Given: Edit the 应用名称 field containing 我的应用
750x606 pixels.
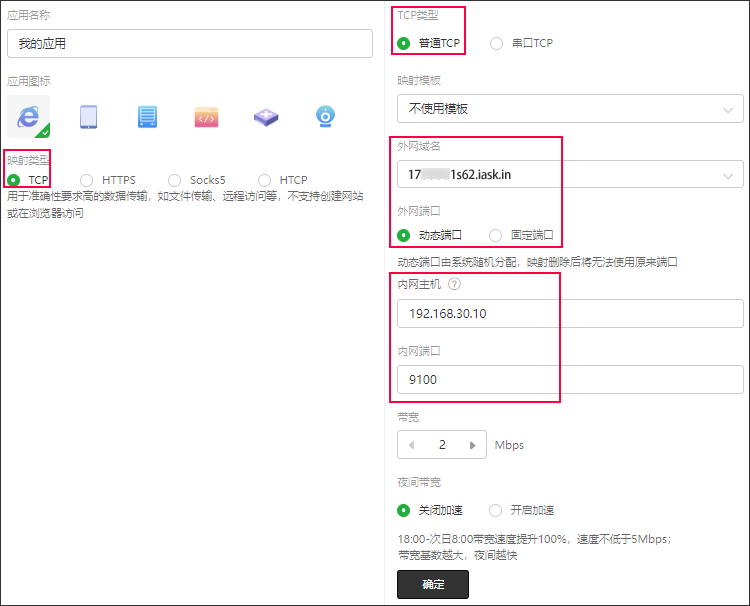Looking at the screenshot, I should click(190, 44).
